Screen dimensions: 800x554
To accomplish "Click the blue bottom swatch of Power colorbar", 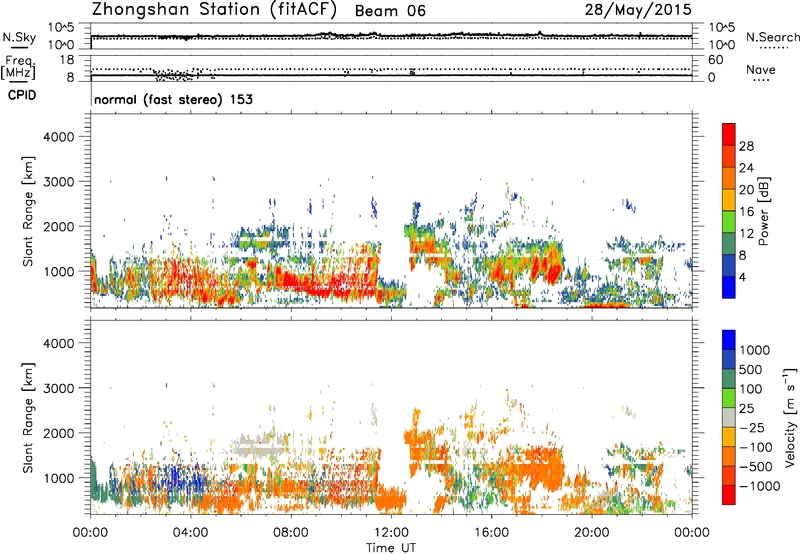I will 729,287.
